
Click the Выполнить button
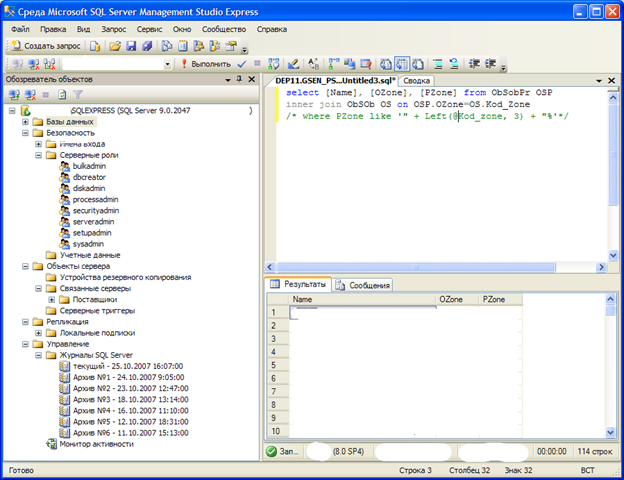click(206, 64)
